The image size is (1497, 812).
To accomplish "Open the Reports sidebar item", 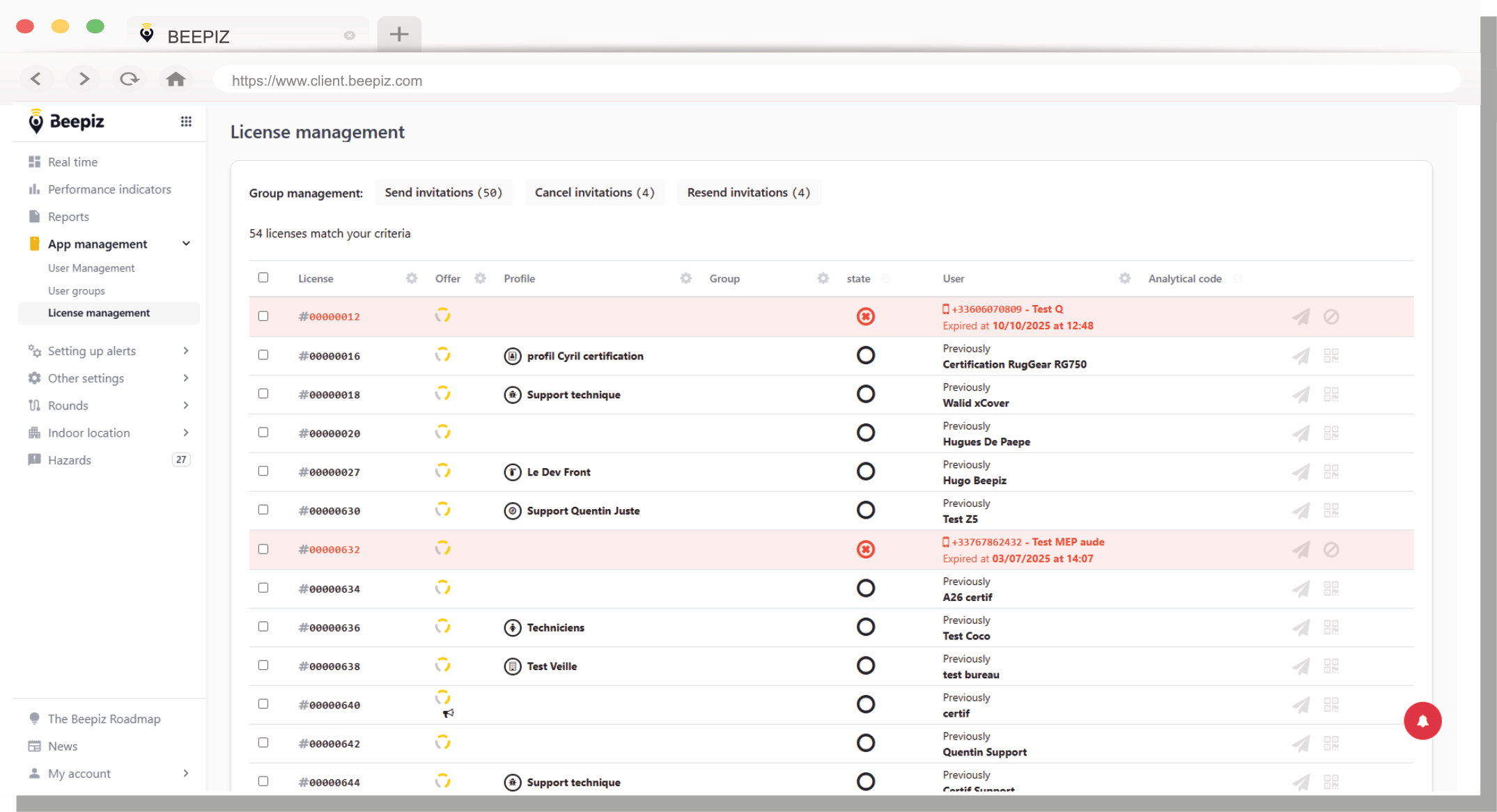I will pyautogui.click(x=70, y=217).
